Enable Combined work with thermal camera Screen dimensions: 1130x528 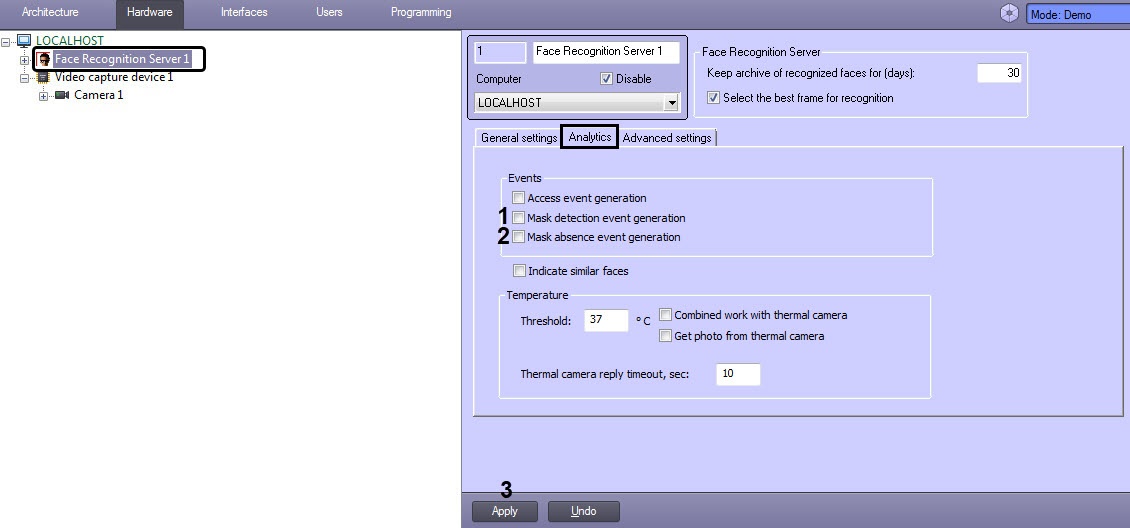pos(665,315)
